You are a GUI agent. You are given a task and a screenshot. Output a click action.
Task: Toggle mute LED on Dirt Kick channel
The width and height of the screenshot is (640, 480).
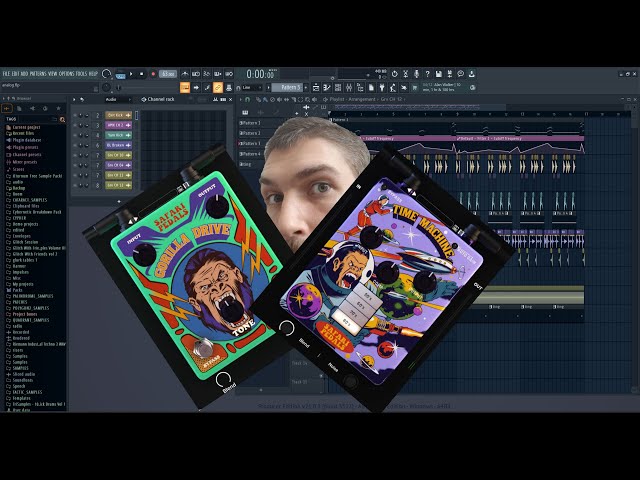(75, 114)
